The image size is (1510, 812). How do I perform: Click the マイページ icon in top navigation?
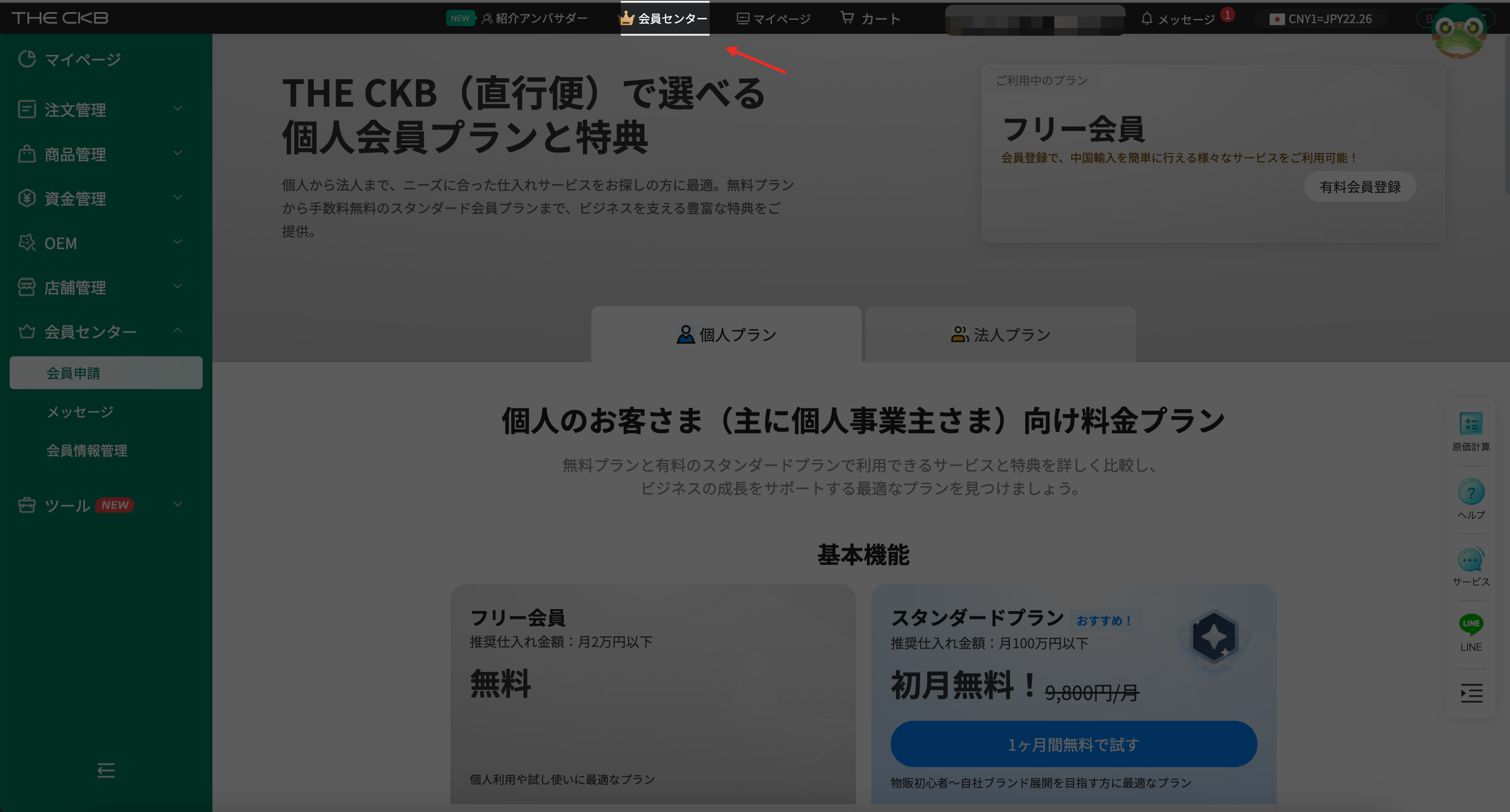742,19
